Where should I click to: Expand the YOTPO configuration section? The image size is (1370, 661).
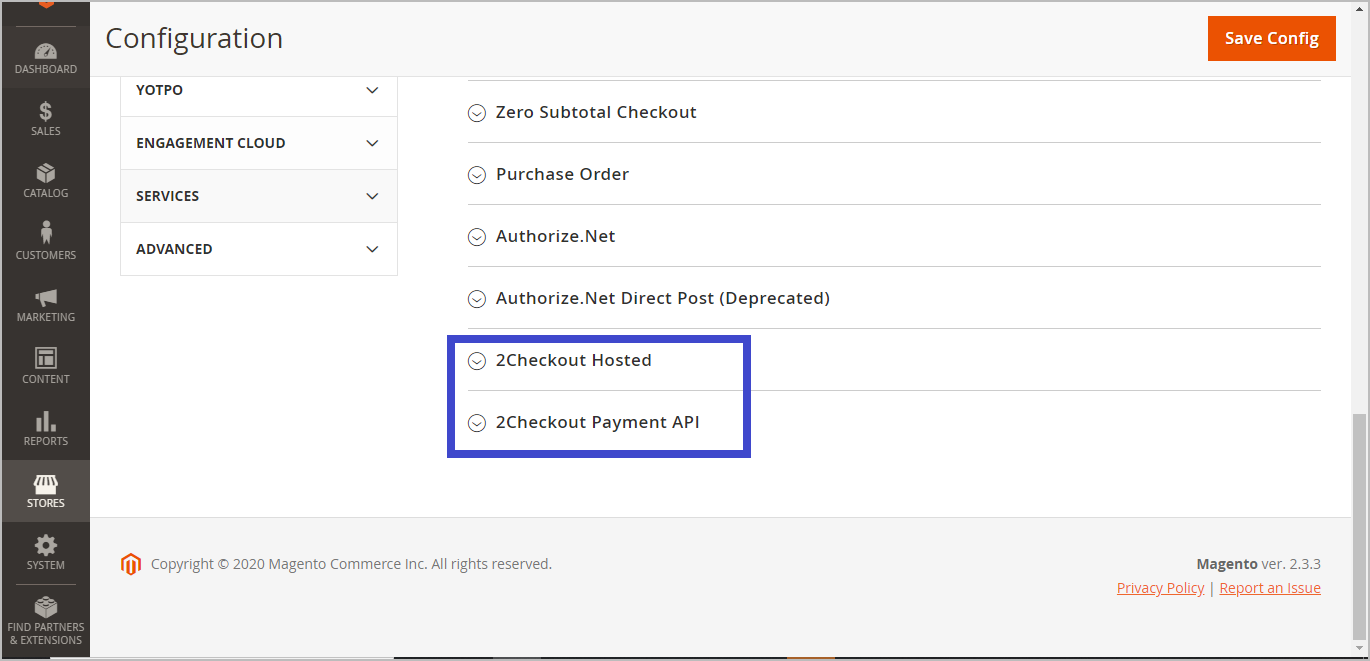coord(259,90)
